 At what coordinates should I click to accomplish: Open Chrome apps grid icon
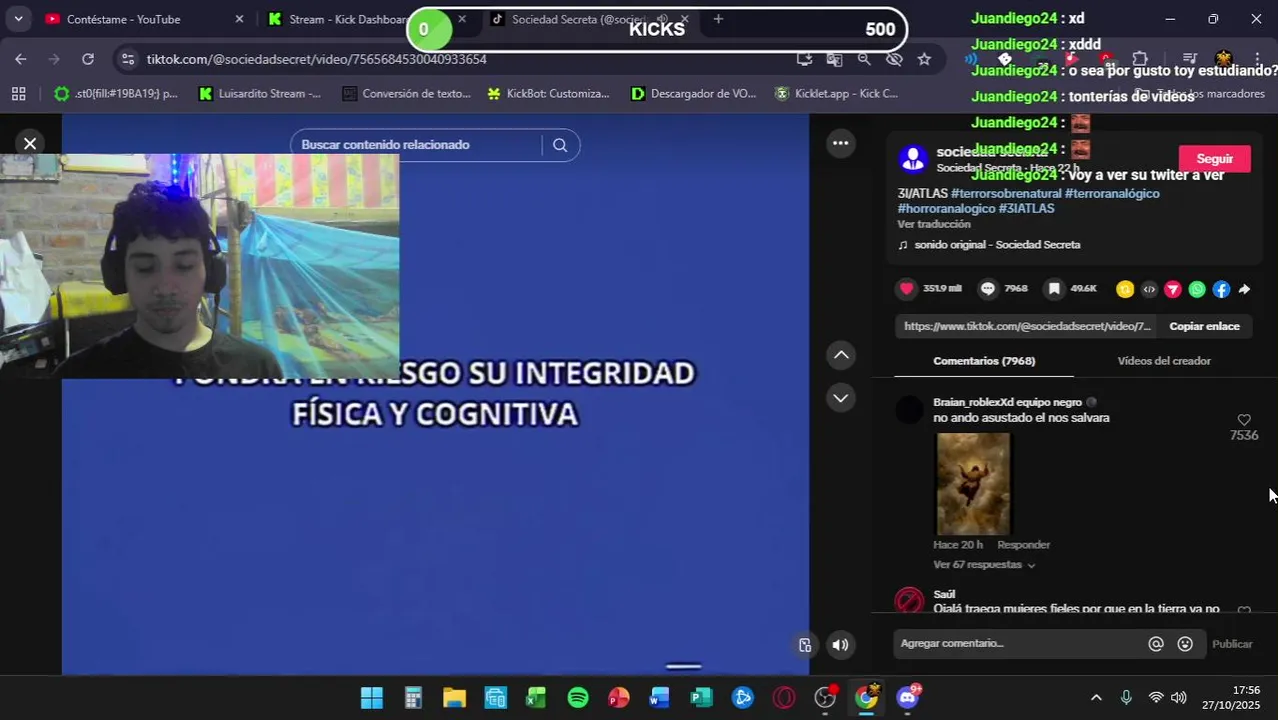point(18,94)
